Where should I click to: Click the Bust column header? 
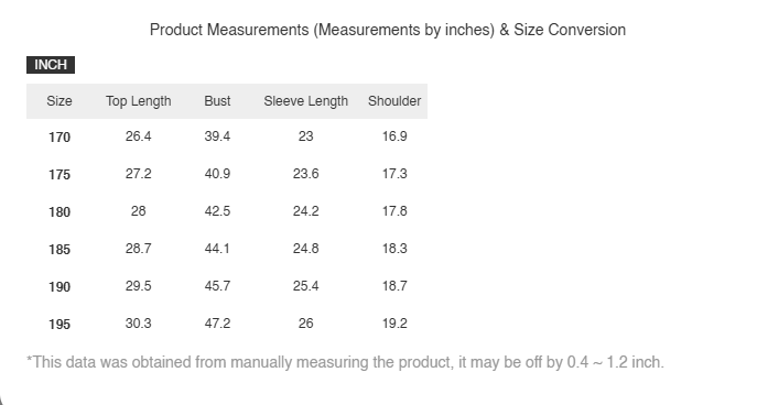217,101
